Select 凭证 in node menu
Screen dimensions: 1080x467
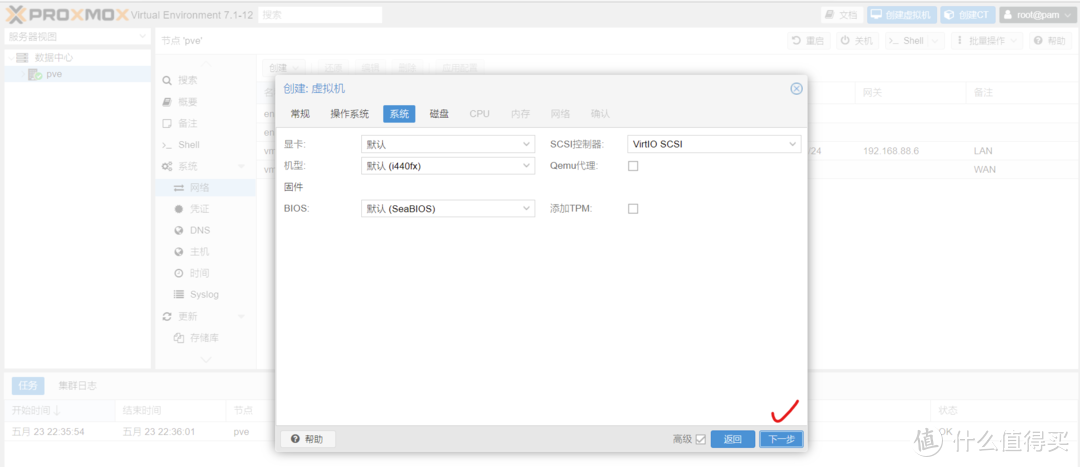(x=205, y=209)
